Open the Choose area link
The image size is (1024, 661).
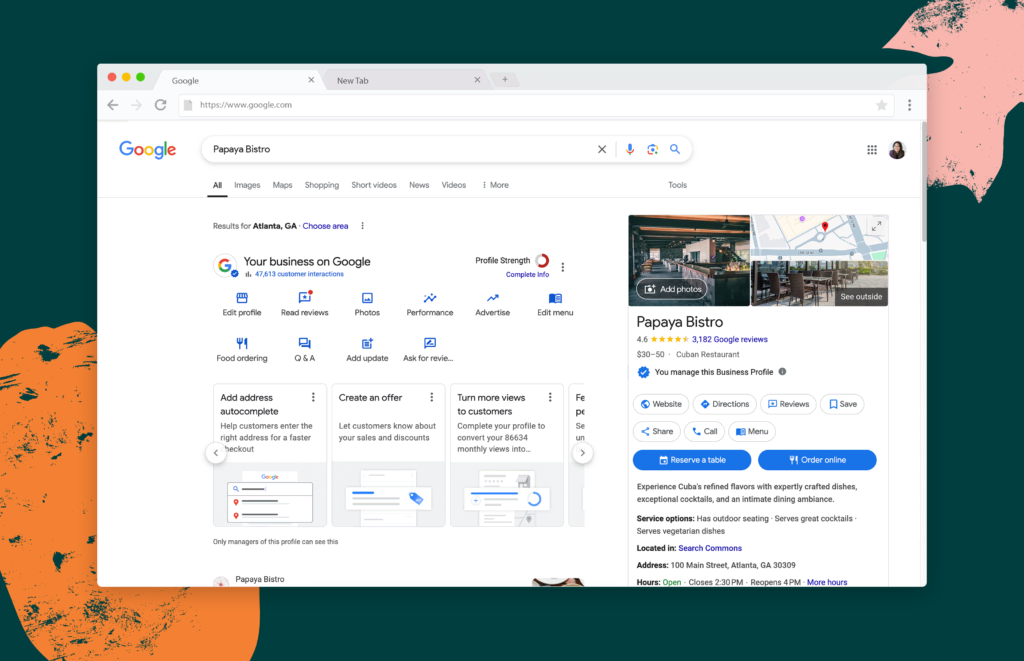point(325,226)
